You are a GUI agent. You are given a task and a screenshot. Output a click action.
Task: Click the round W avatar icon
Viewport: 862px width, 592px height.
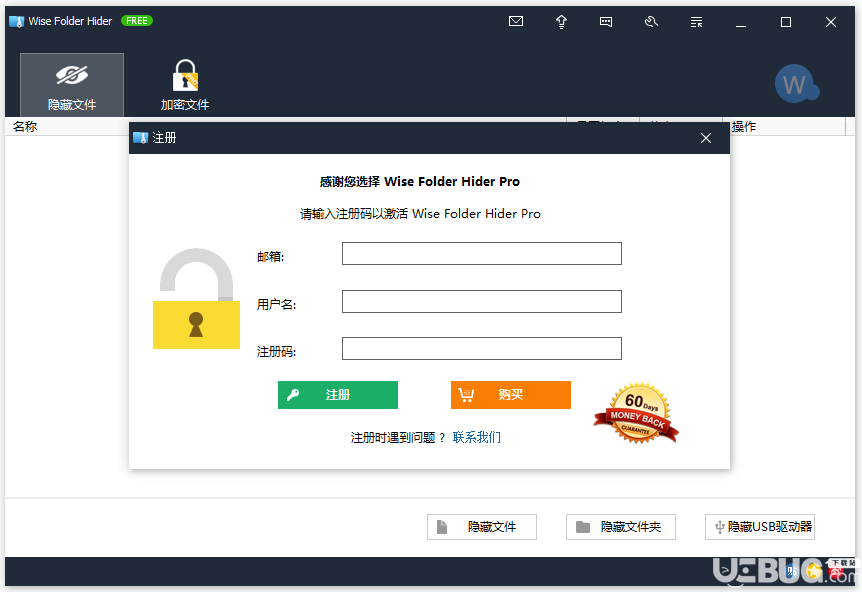797,84
